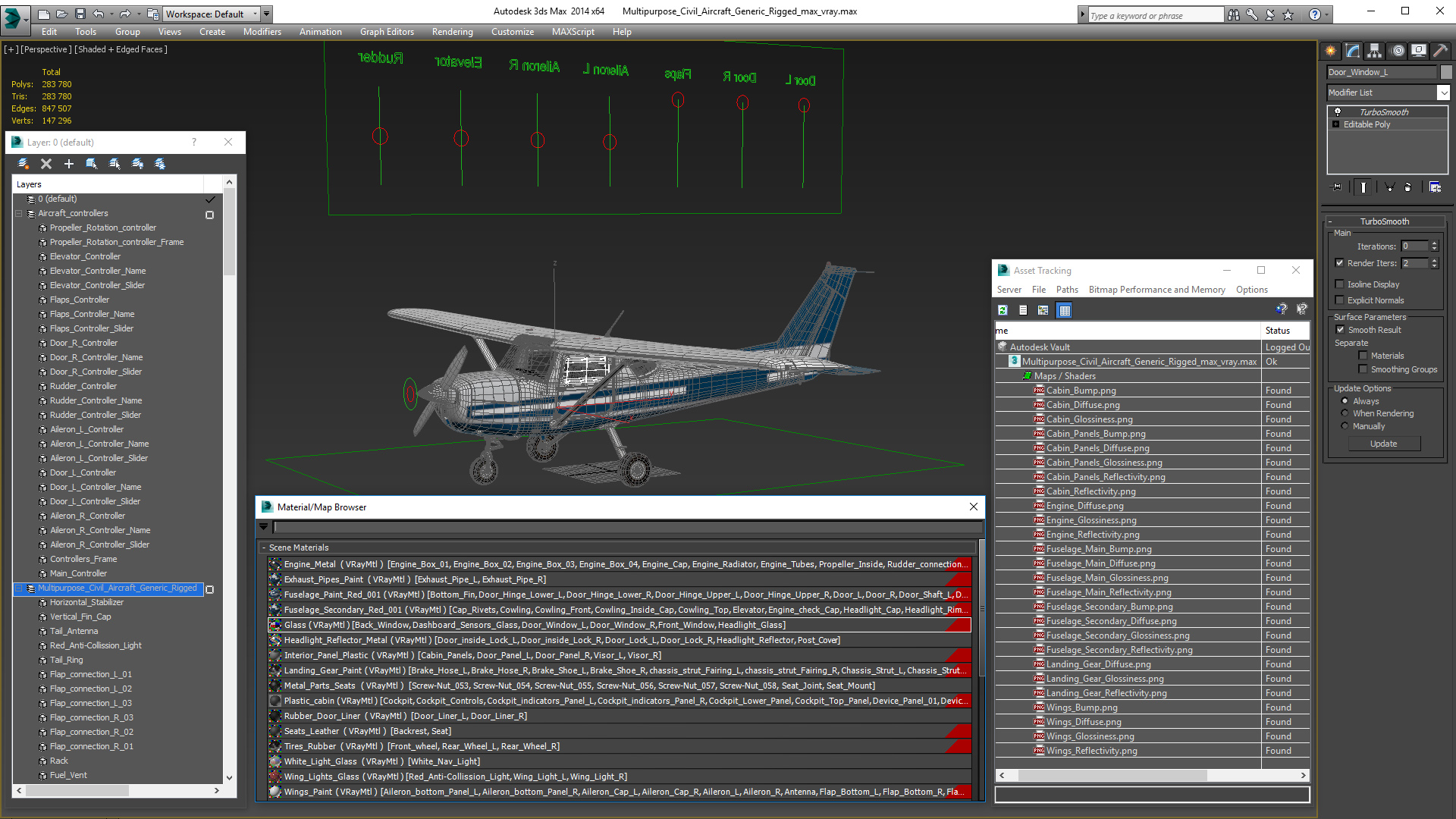The width and height of the screenshot is (1456, 819).
Task: Open Bitmap Performance and Memory menu
Action: click(1156, 290)
